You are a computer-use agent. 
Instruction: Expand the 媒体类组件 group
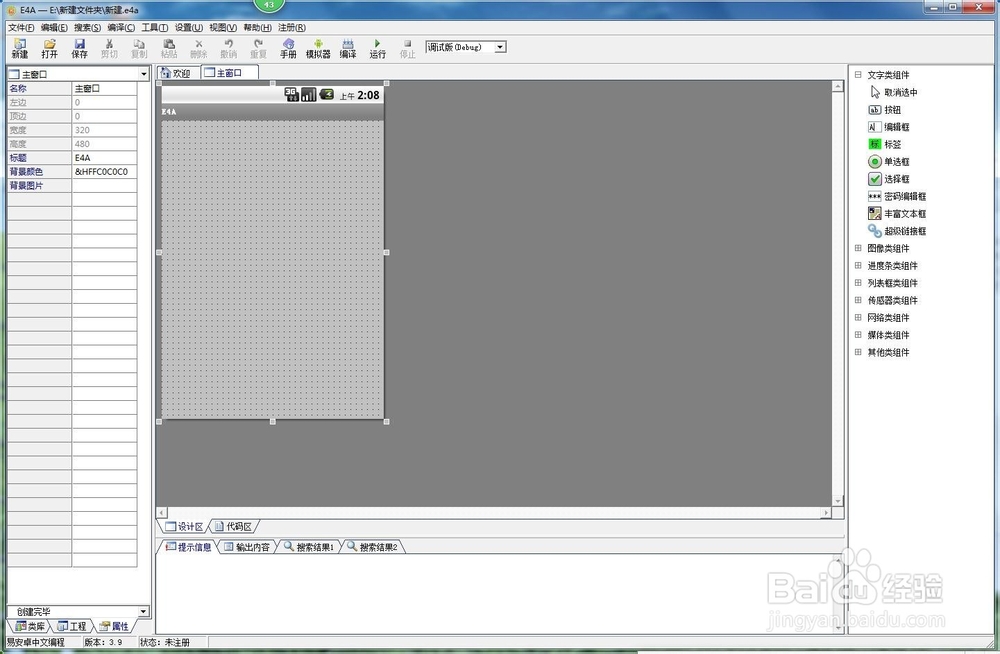click(x=858, y=334)
